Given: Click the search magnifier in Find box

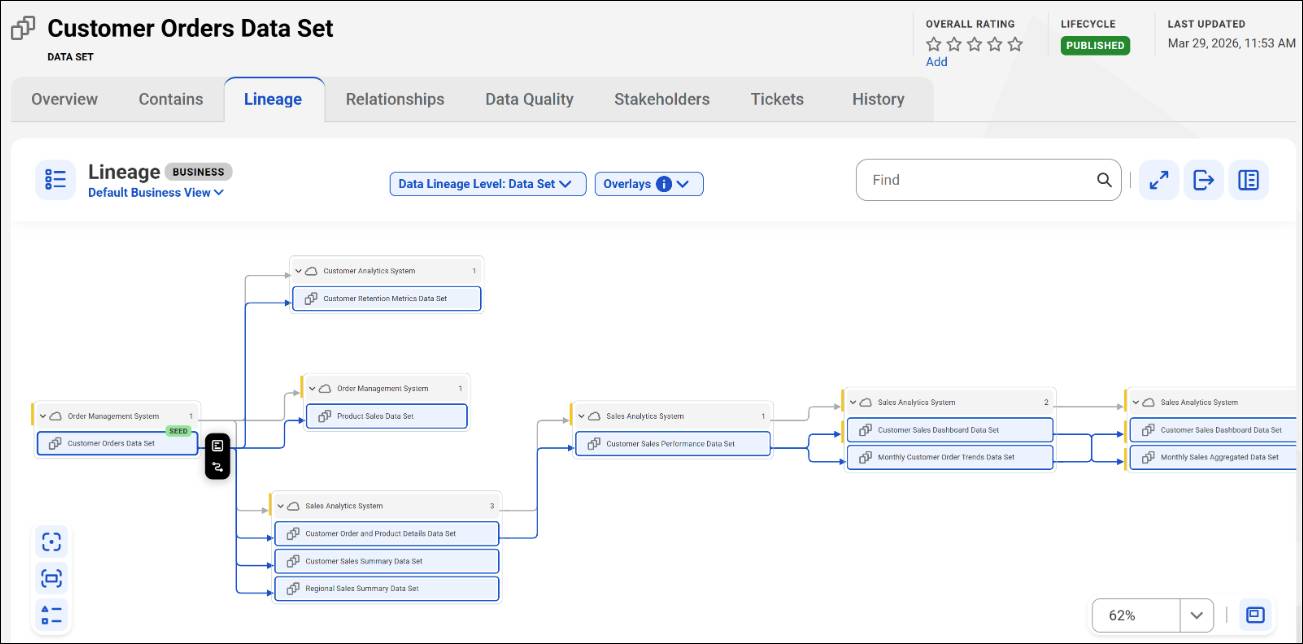Looking at the screenshot, I should (1104, 180).
